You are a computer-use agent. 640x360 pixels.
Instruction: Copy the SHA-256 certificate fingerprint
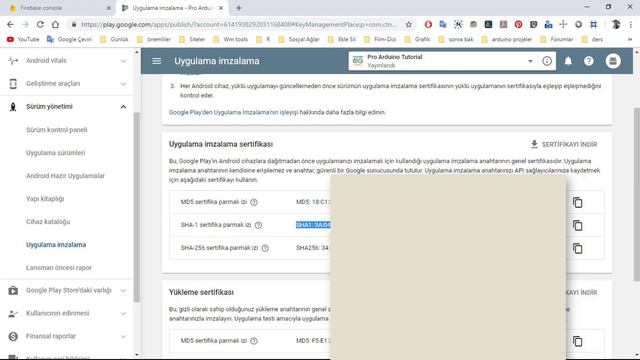(577, 248)
